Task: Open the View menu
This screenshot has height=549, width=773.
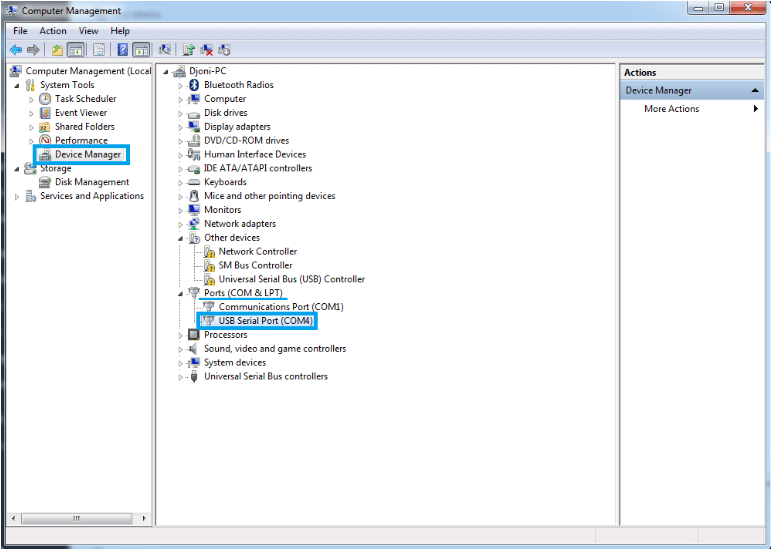Action: coord(88,31)
